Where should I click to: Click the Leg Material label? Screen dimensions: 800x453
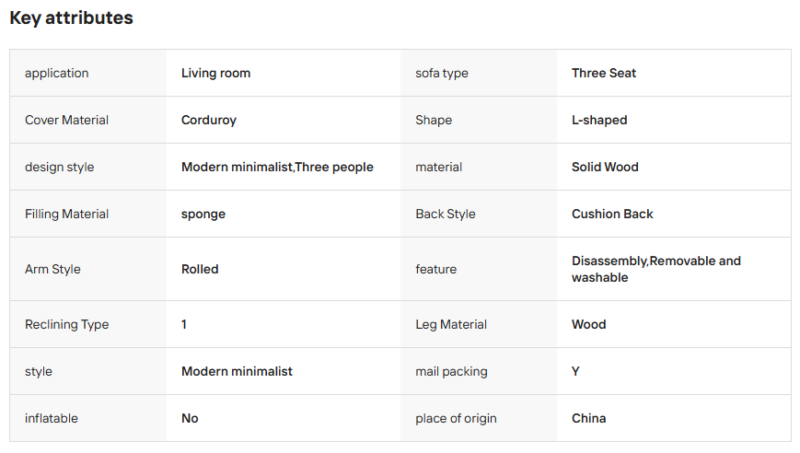click(451, 324)
